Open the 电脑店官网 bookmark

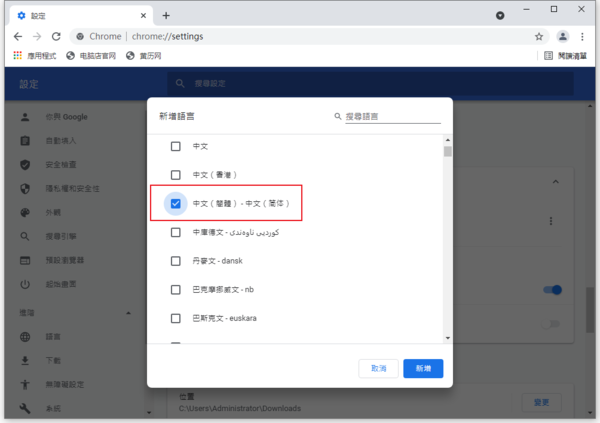[91, 56]
